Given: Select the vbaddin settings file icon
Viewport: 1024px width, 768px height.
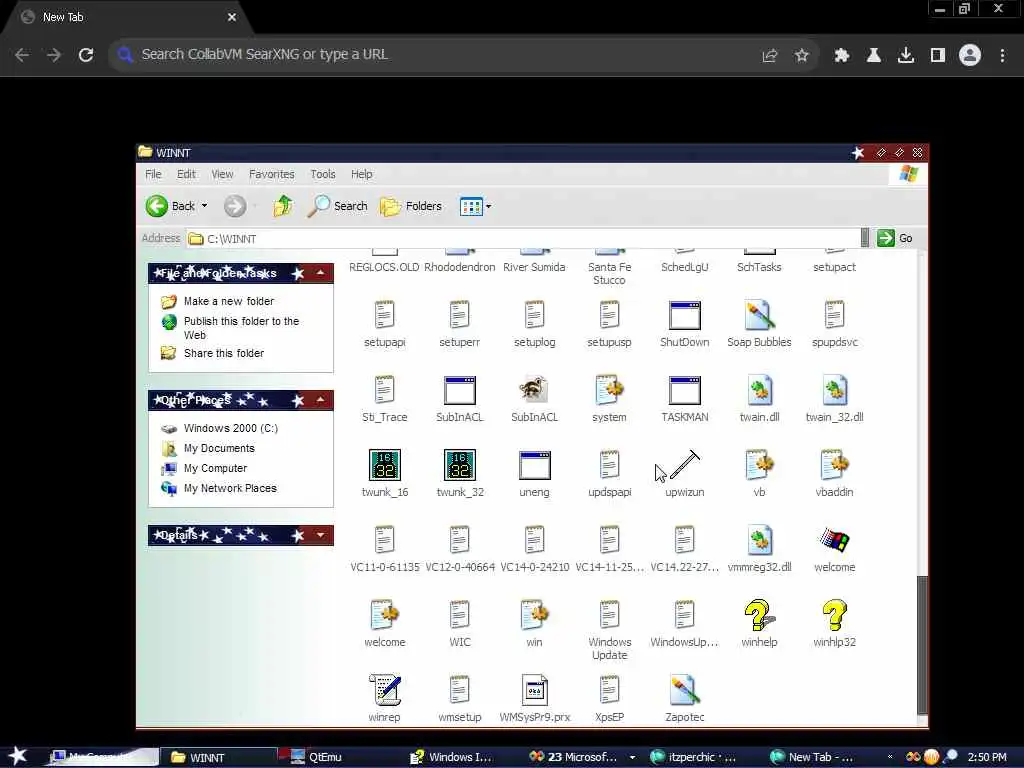Looking at the screenshot, I should coord(834,465).
